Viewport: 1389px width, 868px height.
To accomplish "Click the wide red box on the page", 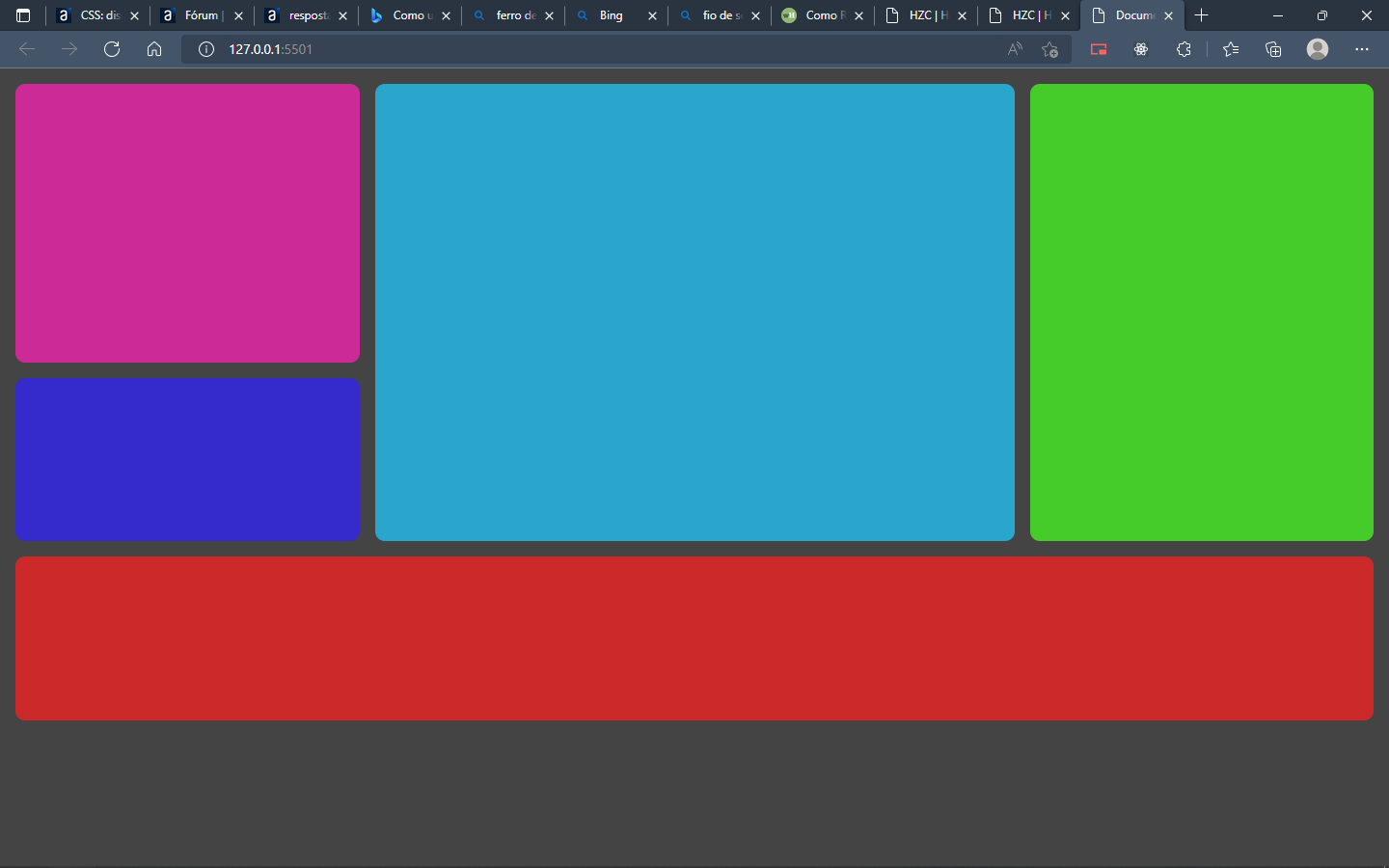I will click(694, 638).
